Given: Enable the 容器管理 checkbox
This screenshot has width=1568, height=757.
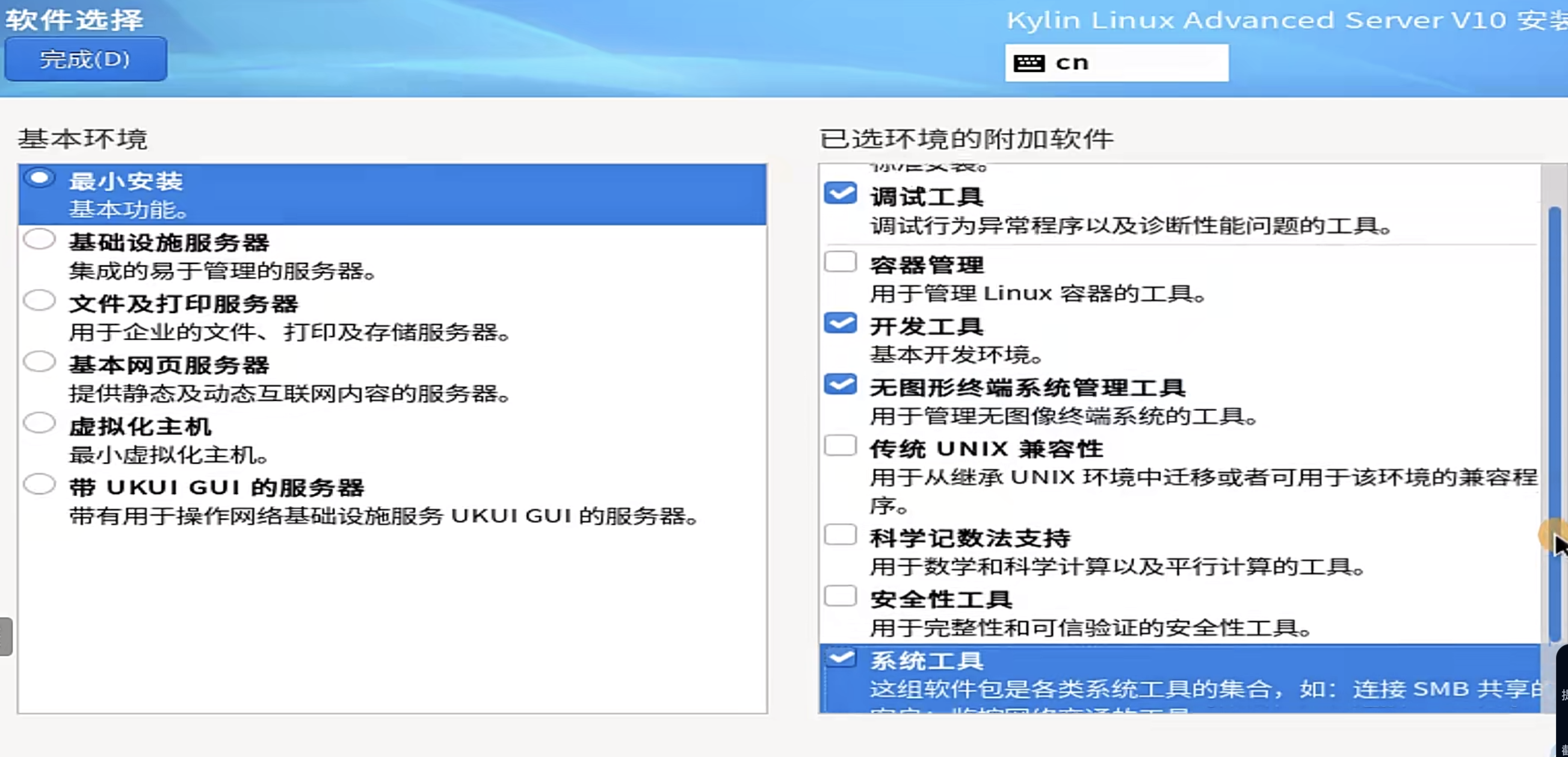Looking at the screenshot, I should (x=841, y=262).
